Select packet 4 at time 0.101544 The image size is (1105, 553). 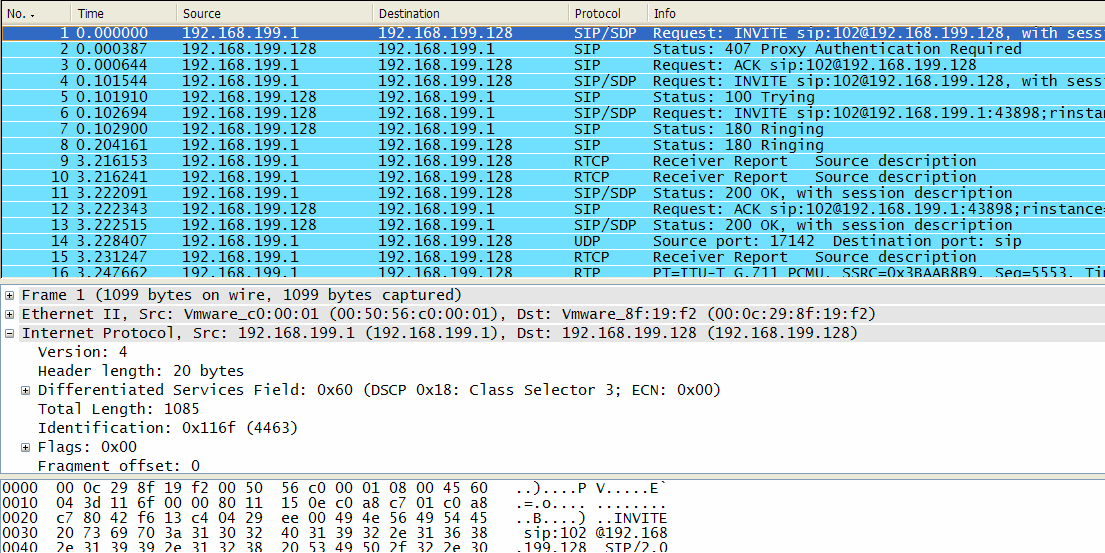(x=552, y=81)
